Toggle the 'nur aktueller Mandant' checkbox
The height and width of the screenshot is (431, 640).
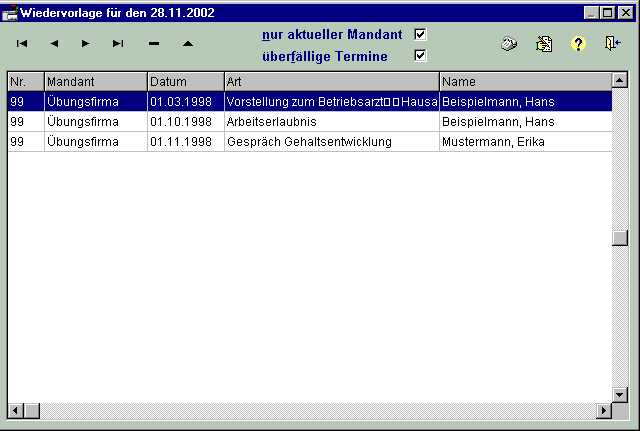[420, 34]
